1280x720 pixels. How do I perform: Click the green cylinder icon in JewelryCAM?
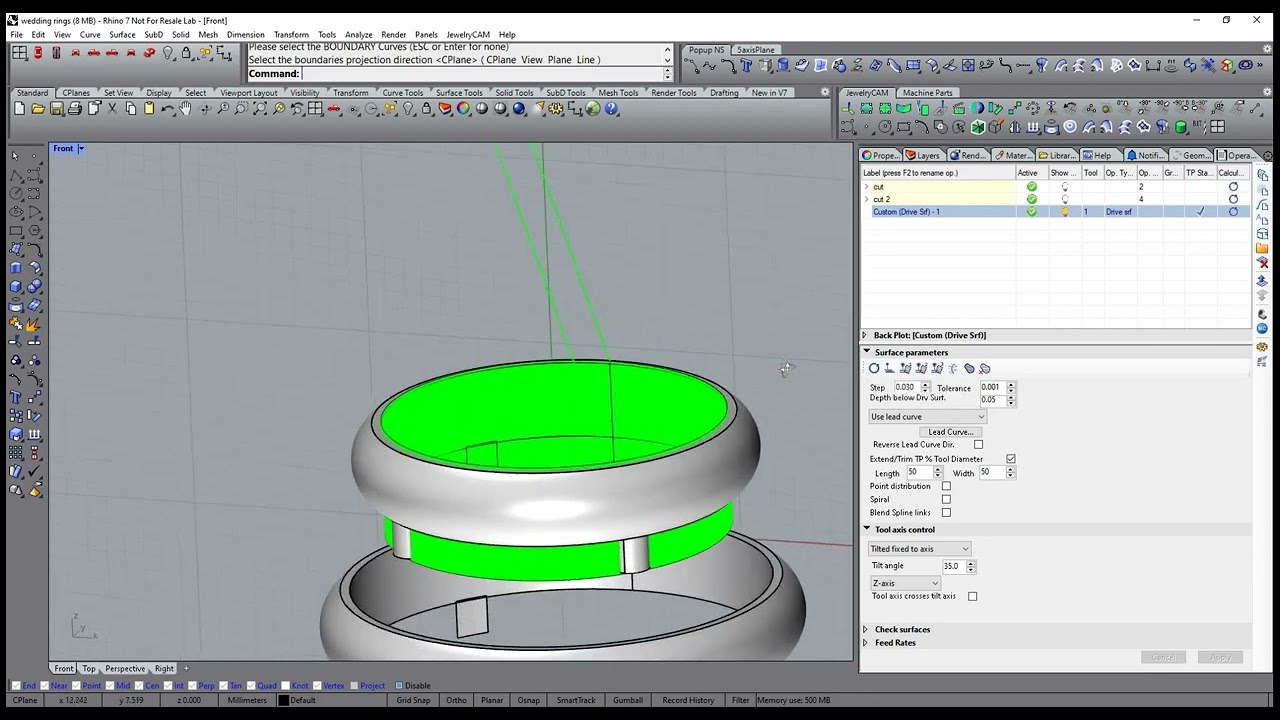coord(1180,127)
